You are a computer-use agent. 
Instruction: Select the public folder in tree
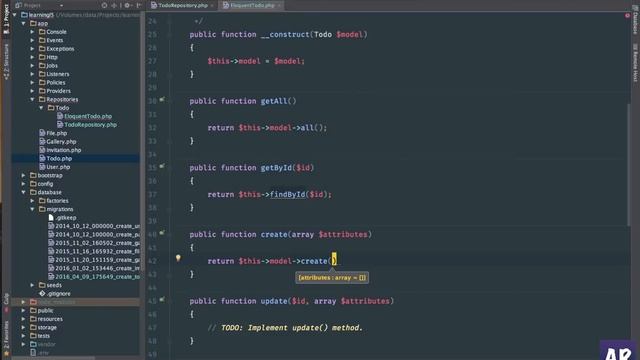tap(45, 311)
